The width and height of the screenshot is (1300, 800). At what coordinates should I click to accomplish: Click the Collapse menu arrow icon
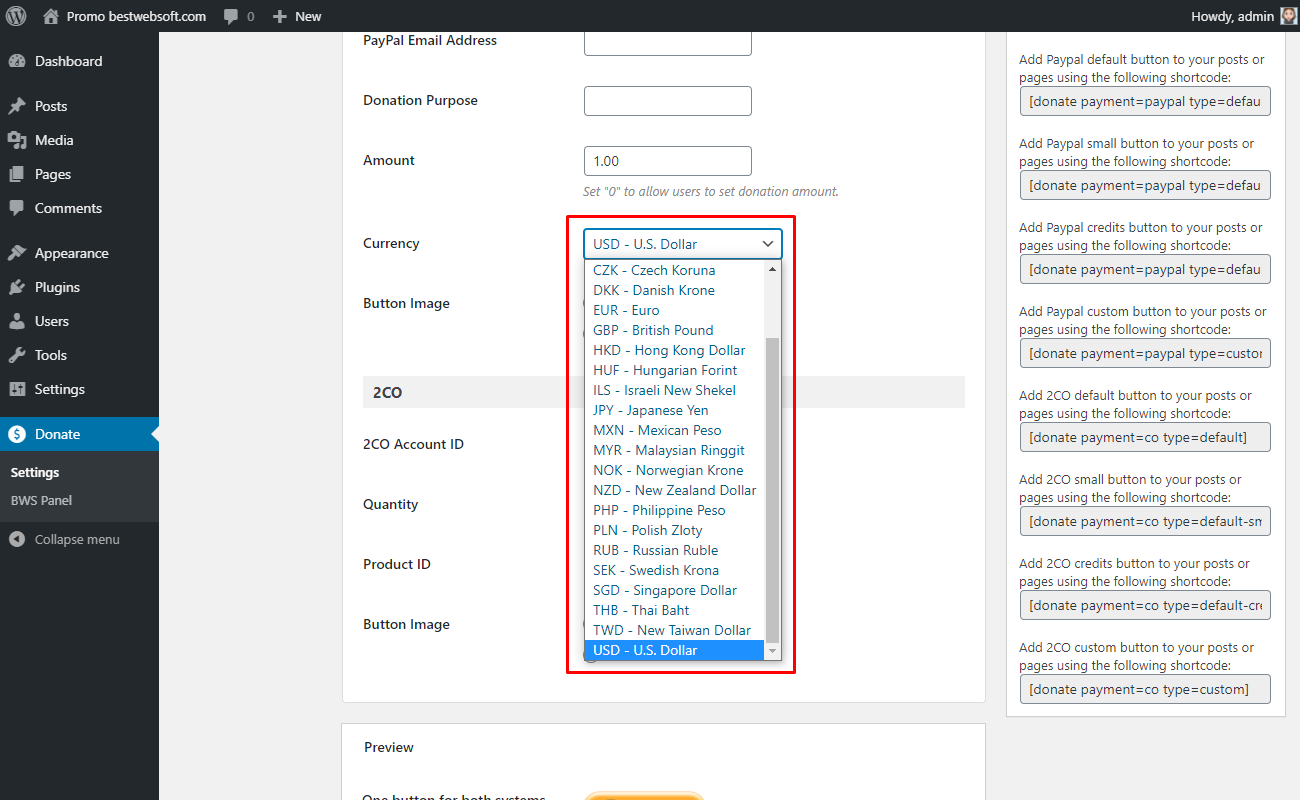pyautogui.click(x=17, y=539)
